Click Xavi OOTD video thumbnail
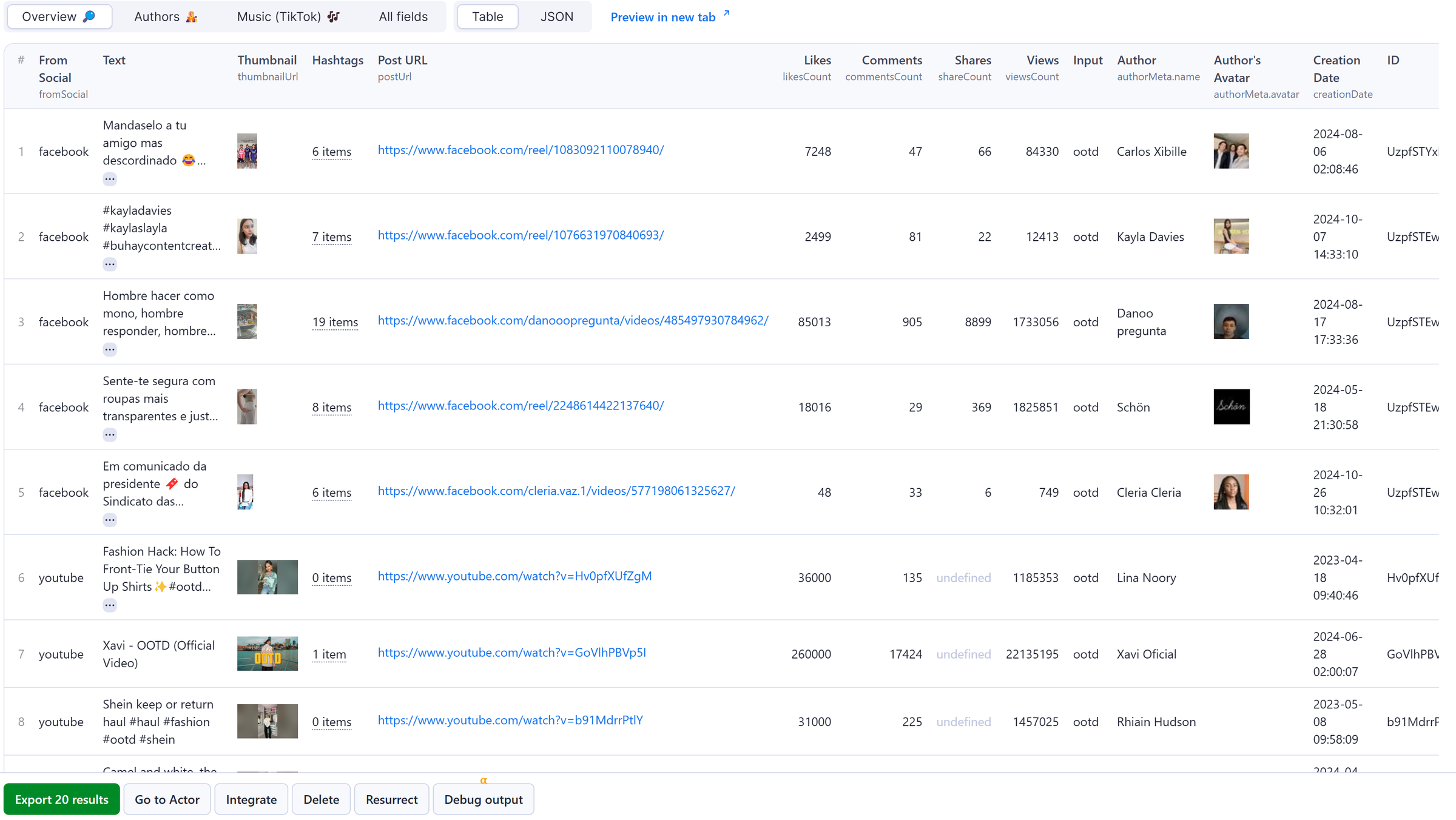This screenshot has width=1456, height=820. coord(267,653)
